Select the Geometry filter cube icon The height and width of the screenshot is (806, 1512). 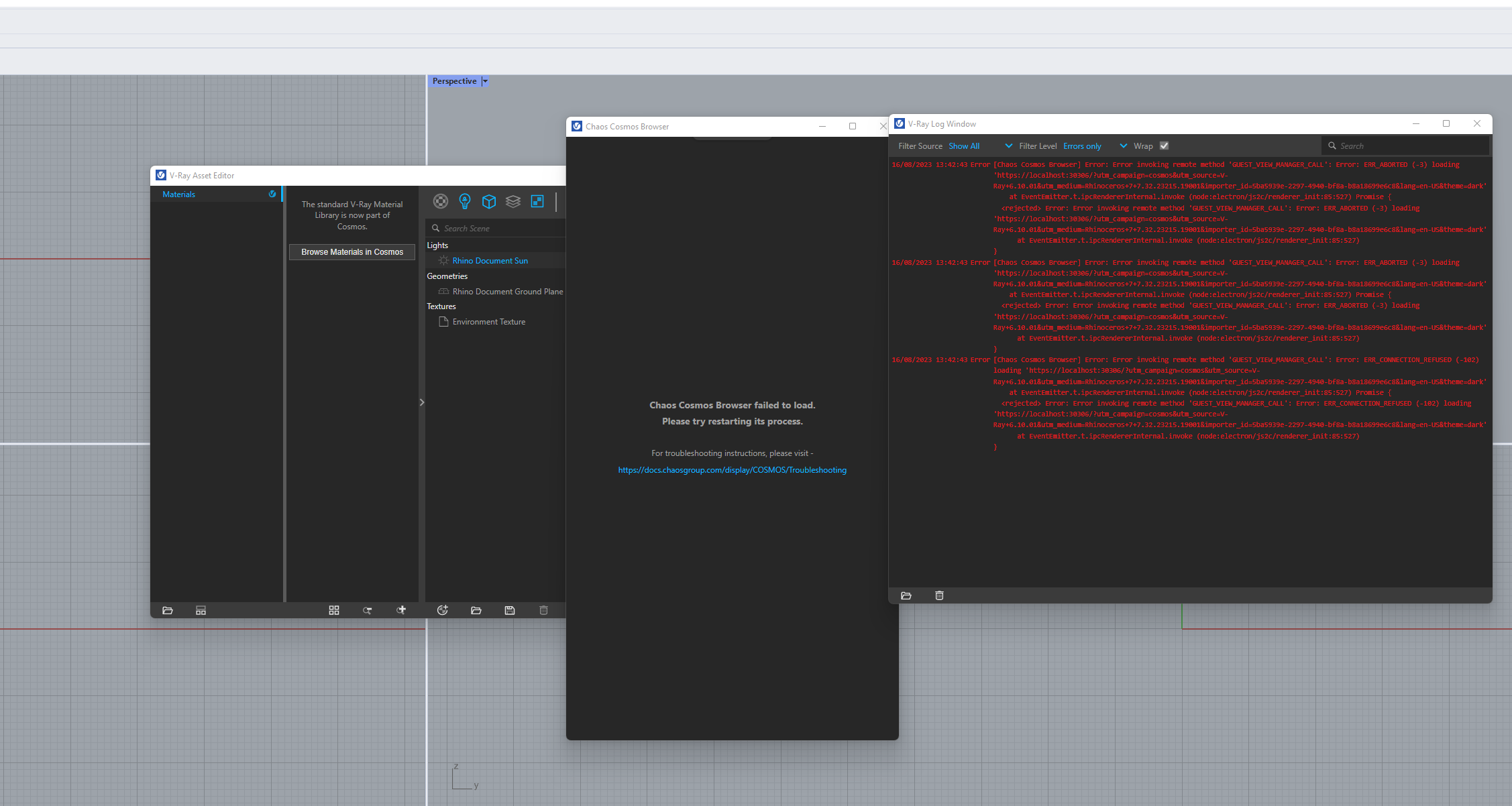click(489, 201)
